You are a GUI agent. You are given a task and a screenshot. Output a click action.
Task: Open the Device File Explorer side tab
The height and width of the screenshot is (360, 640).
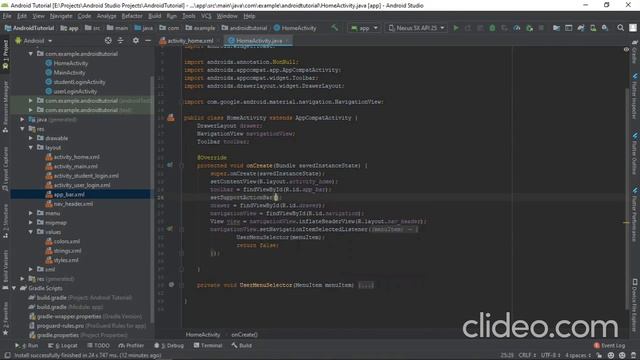(635, 304)
